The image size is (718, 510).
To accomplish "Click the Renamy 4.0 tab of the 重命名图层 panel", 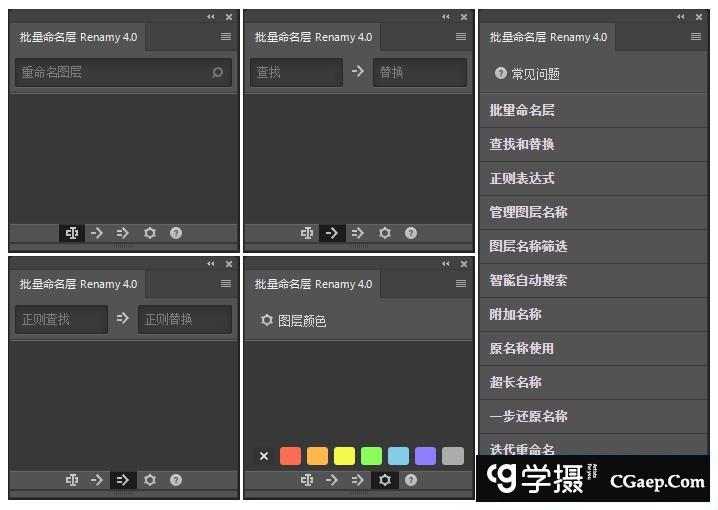I will [x=78, y=37].
